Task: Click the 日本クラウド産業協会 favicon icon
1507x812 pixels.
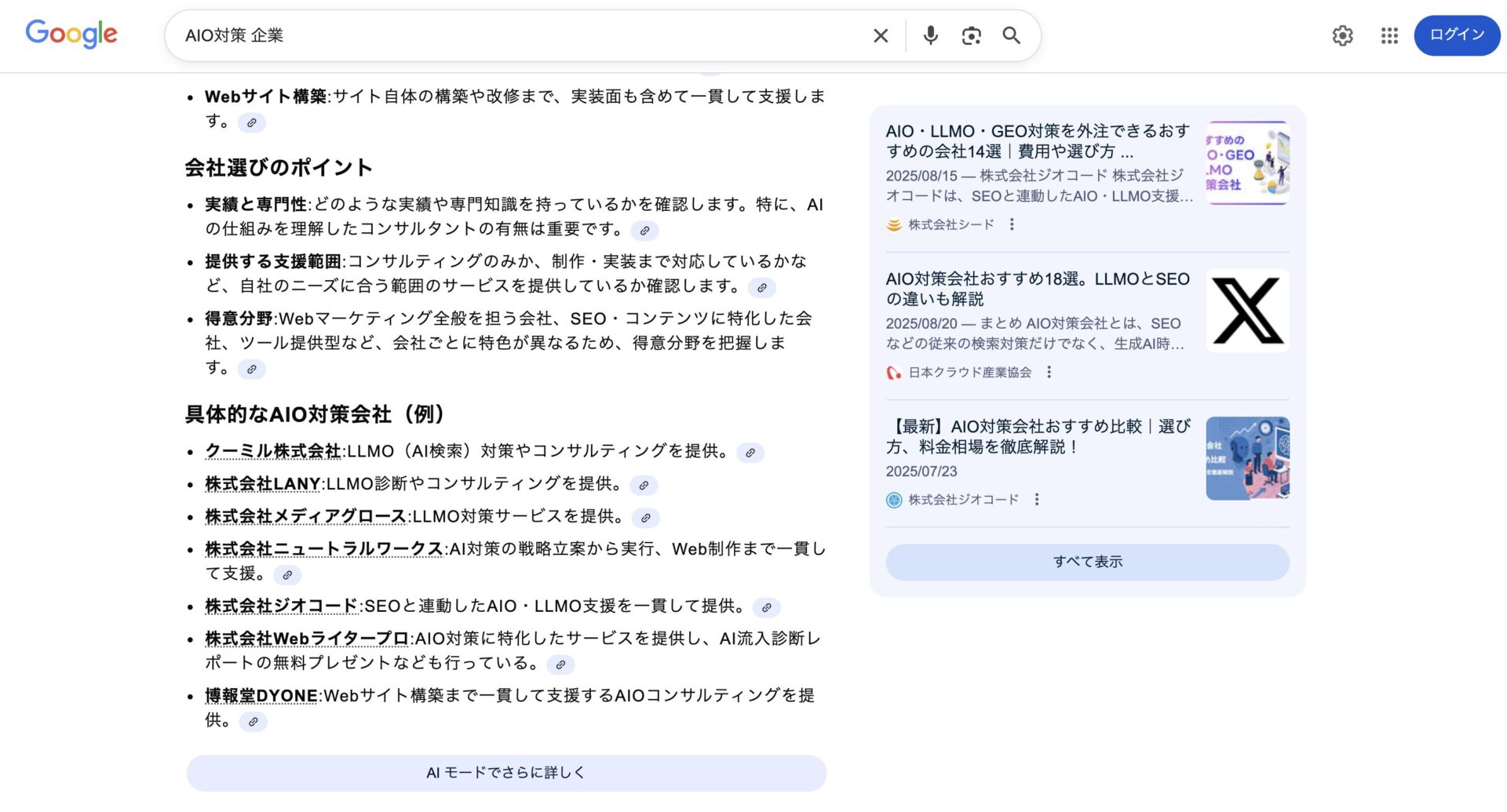Action: 894,373
